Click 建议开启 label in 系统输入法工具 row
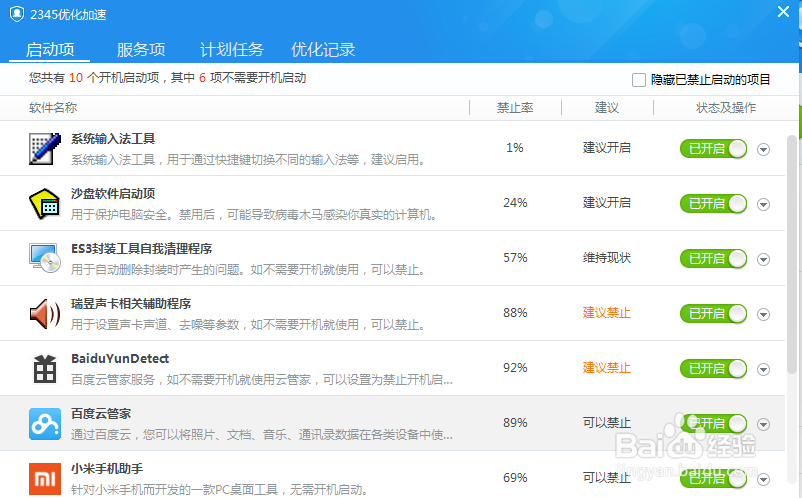The height and width of the screenshot is (498, 802). [x=607, y=148]
